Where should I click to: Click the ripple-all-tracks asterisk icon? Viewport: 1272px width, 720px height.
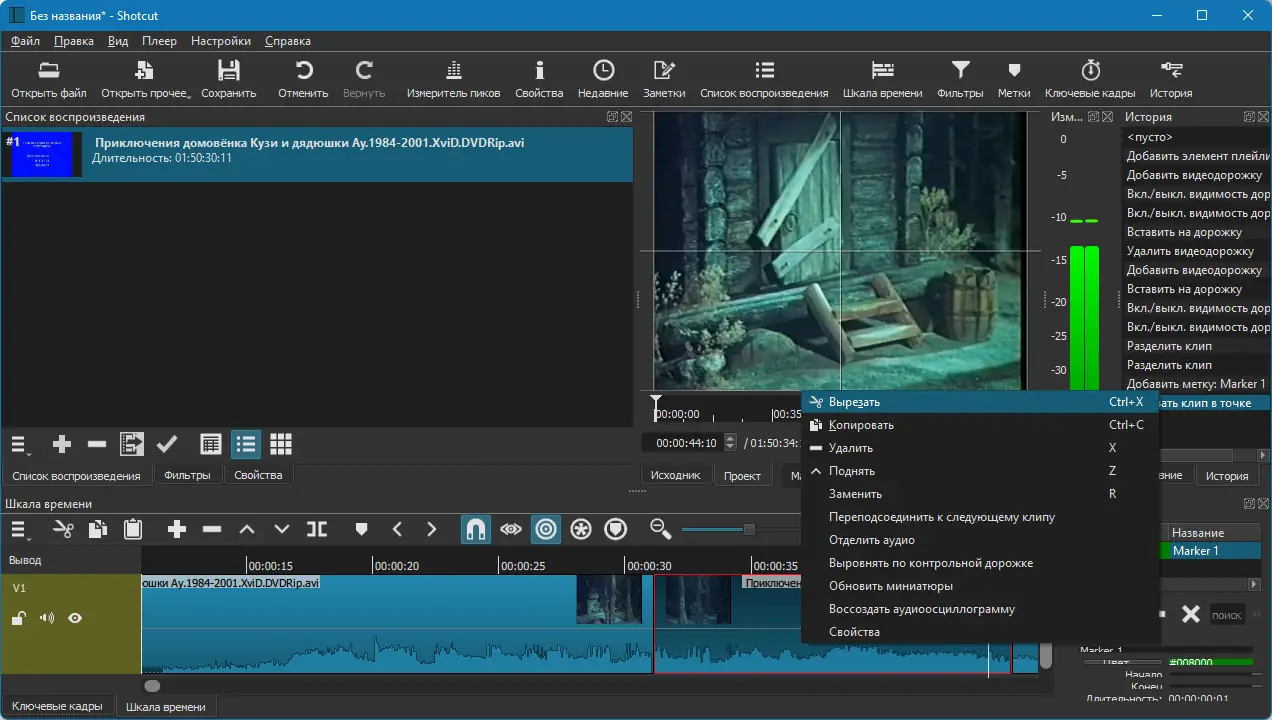coord(581,529)
